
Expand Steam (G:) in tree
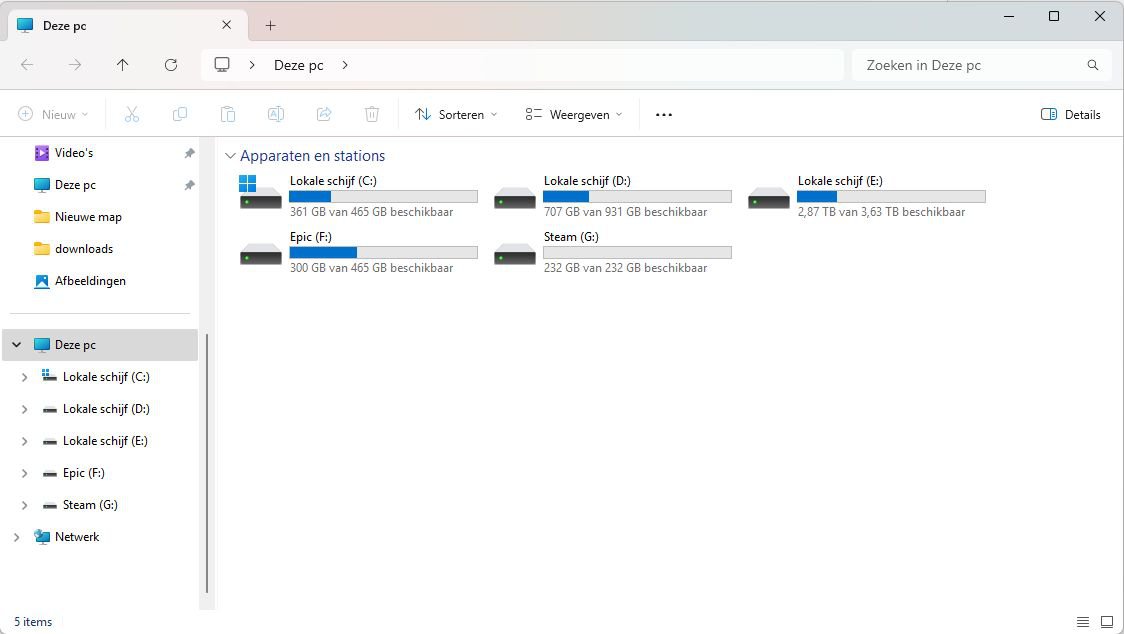24,505
